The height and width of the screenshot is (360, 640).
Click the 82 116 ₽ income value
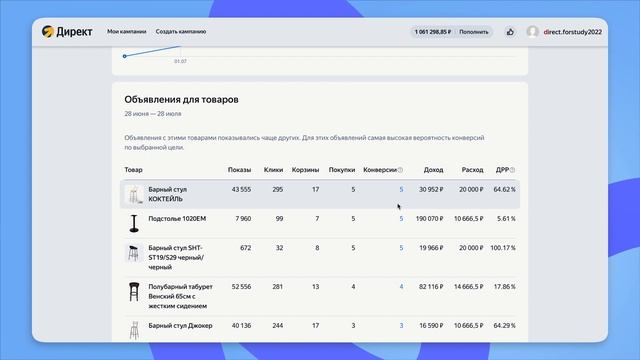click(431, 287)
